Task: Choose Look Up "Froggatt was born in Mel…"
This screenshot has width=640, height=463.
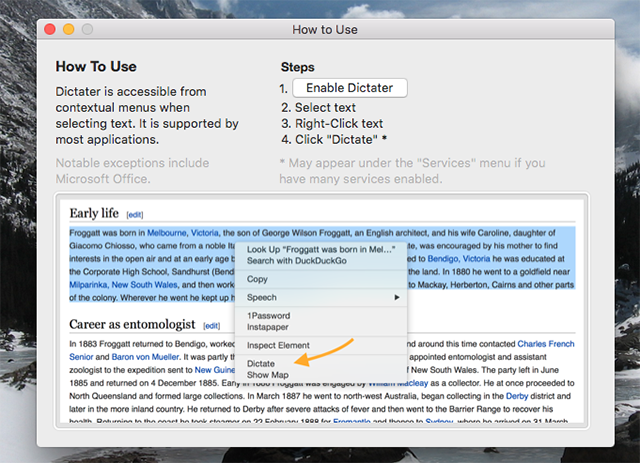Action: (321, 249)
